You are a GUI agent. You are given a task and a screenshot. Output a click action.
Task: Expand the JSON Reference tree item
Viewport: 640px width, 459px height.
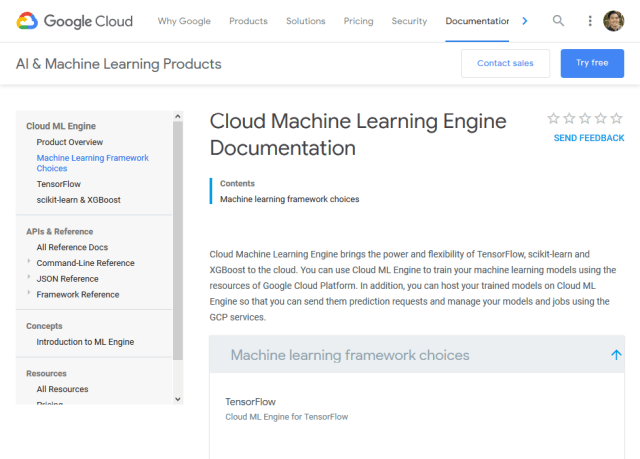point(29,277)
